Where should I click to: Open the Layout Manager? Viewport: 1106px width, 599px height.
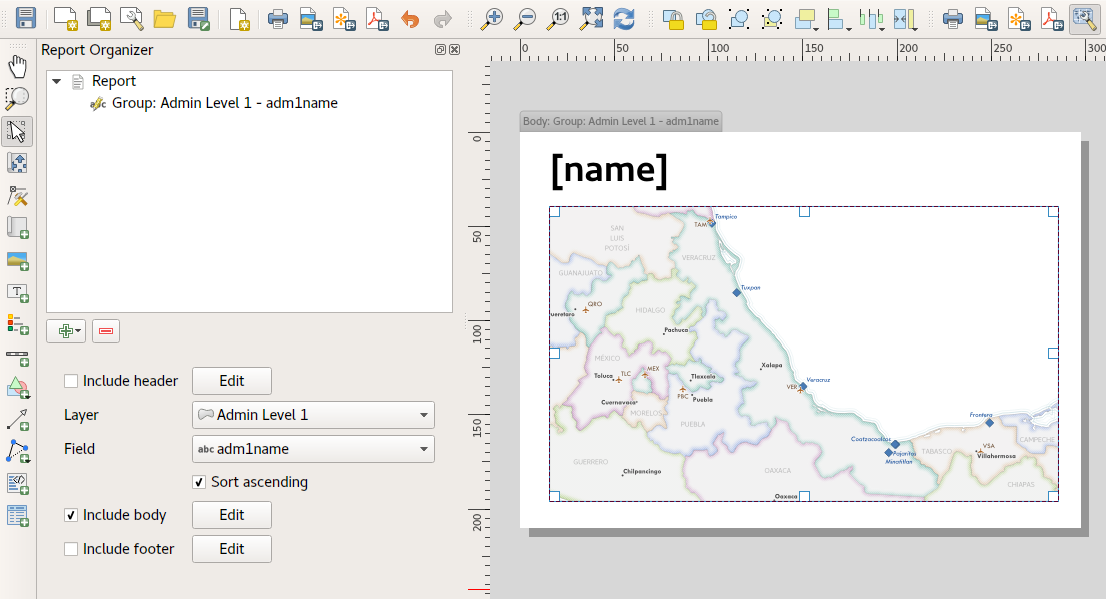(131, 18)
